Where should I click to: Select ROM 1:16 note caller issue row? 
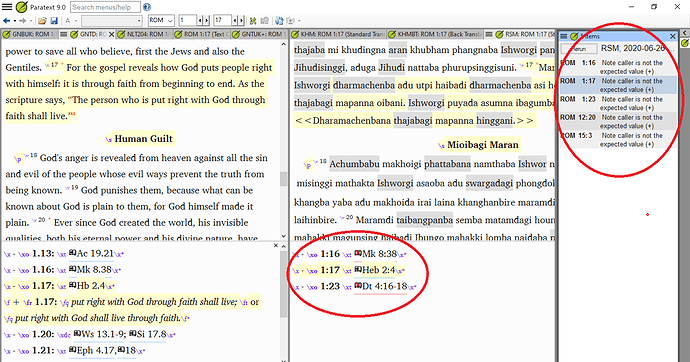(x=618, y=67)
